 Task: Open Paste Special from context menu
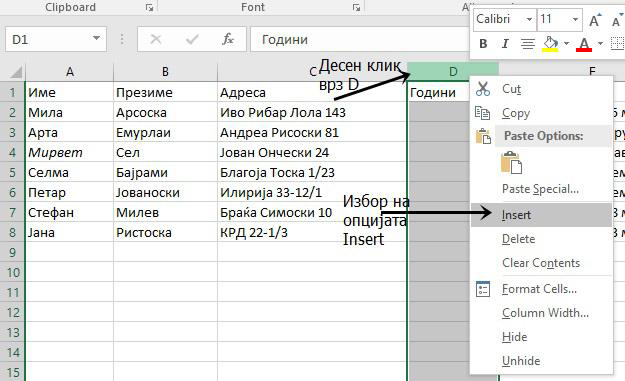pyautogui.click(x=541, y=189)
